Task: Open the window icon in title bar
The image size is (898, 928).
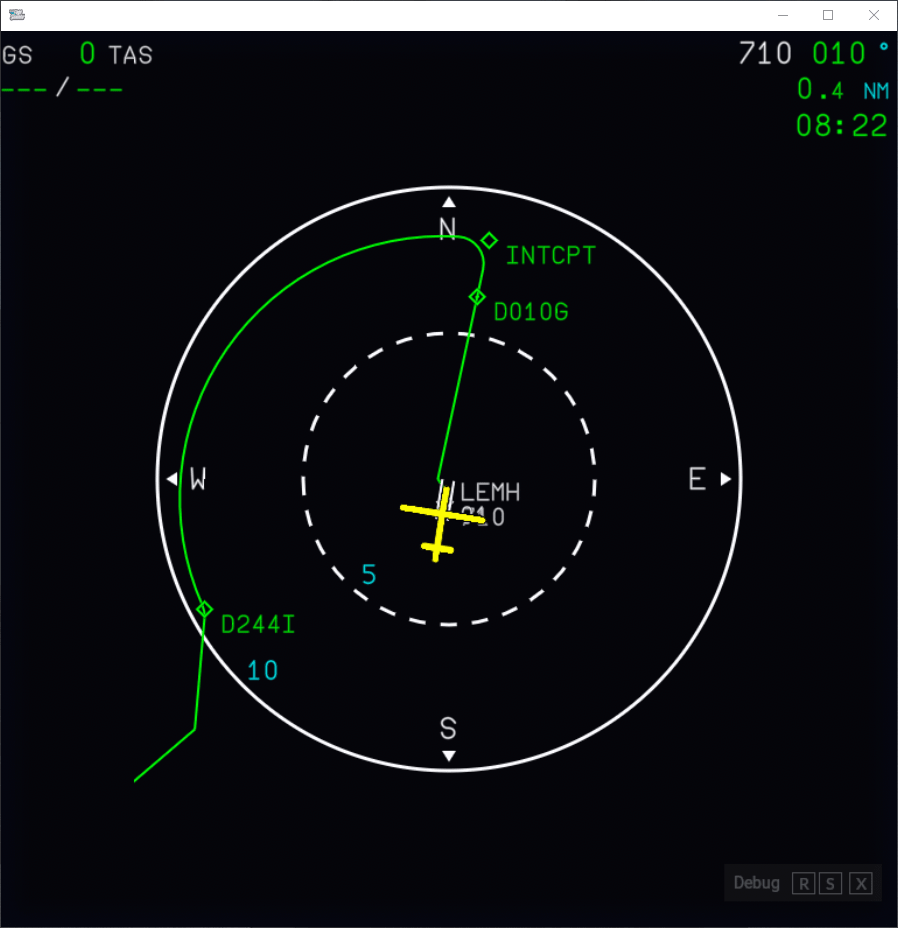Action: [16, 15]
